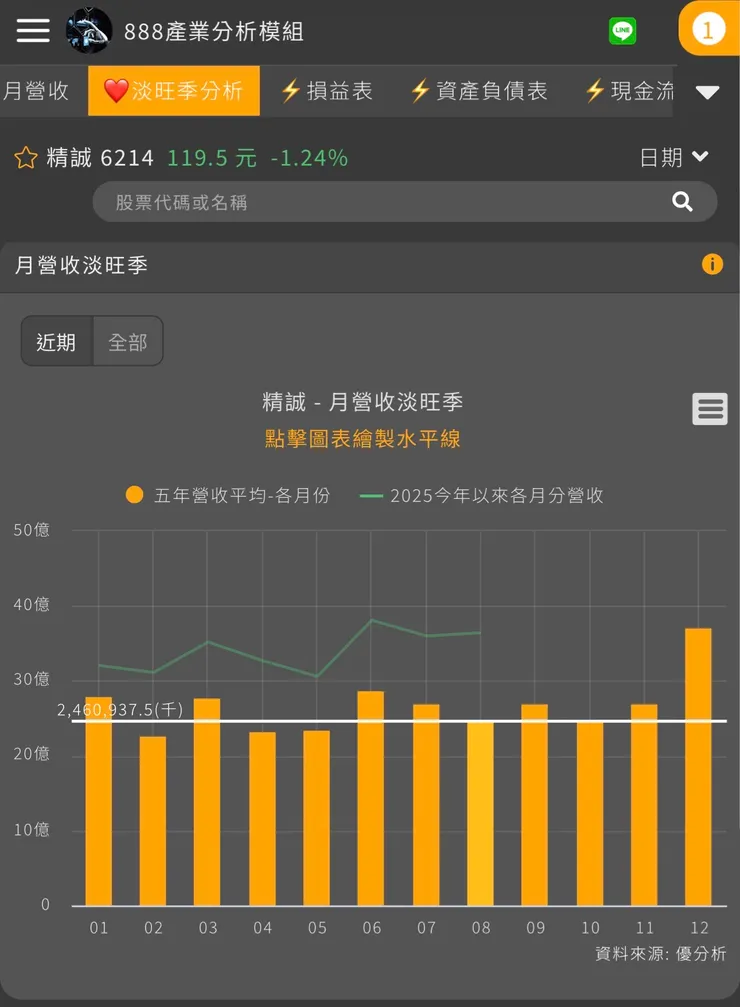The width and height of the screenshot is (740, 1007).
Task: Click the 02 month orange bar
Action: coord(153,821)
